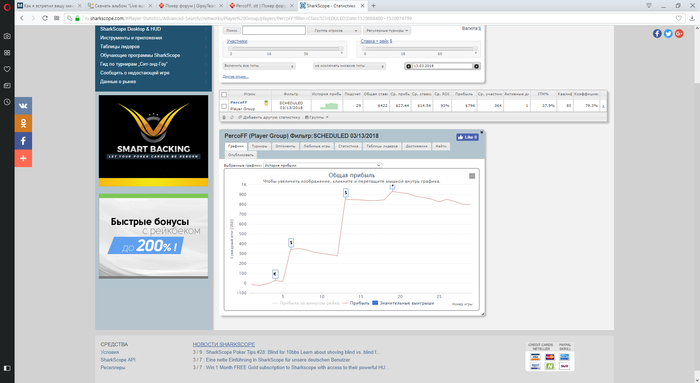Switch to the 'Турниры' tab
This screenshot has height=383, width=700.
pyautogui.click(x=259, y=146)
